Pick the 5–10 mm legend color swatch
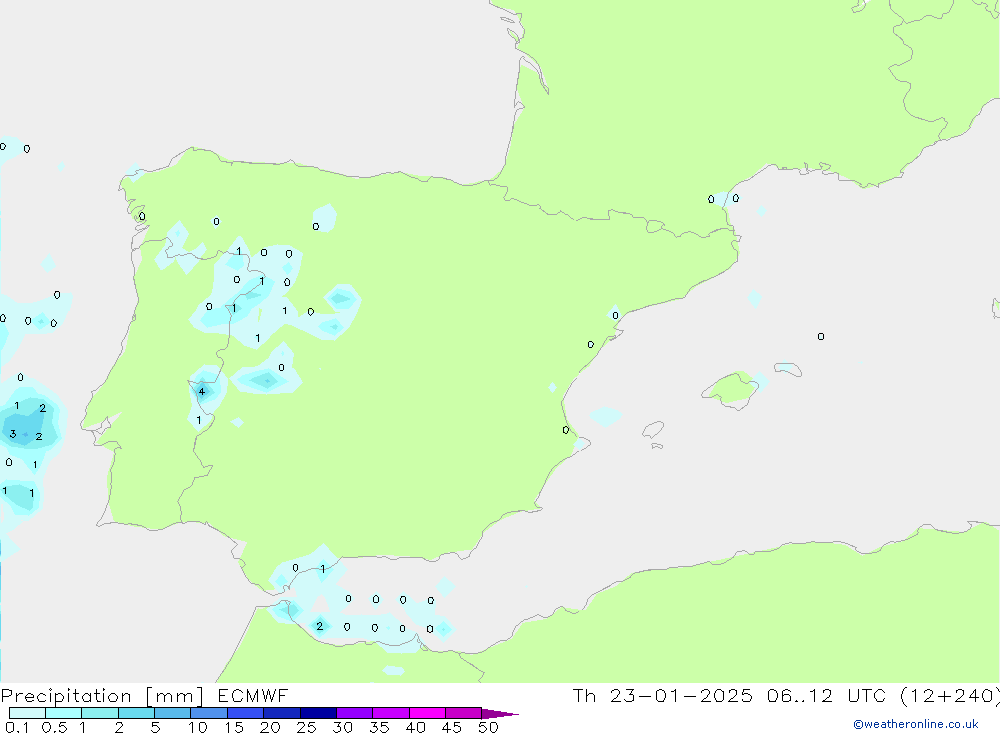 pos(172,713)
